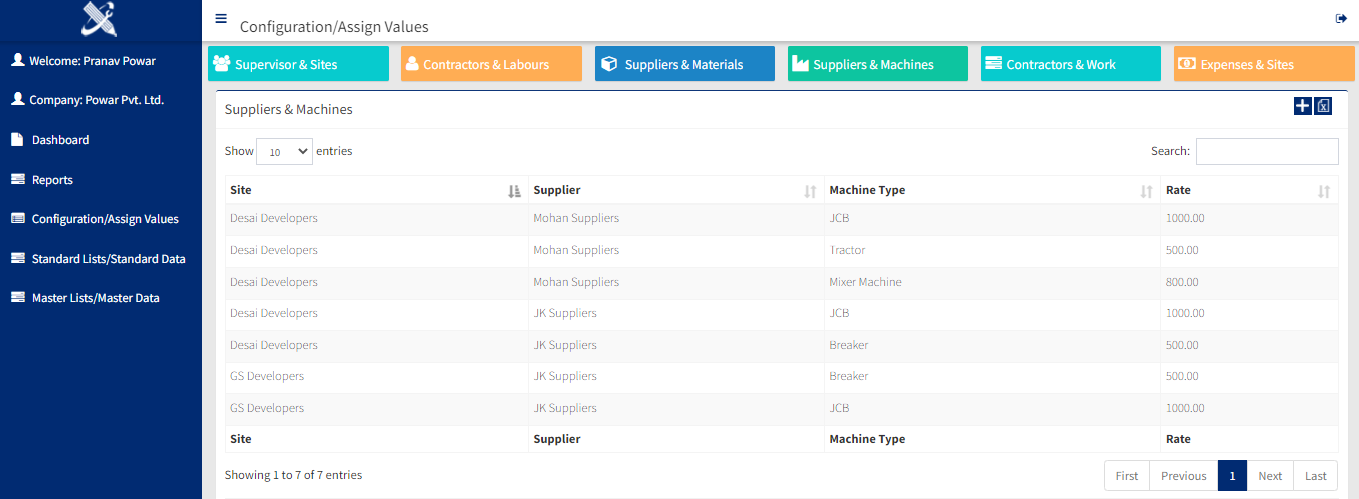Viewport: 1359px width, 499px height.
Task: Click the hamburger menu icon
Action: (x=221, y=18)
